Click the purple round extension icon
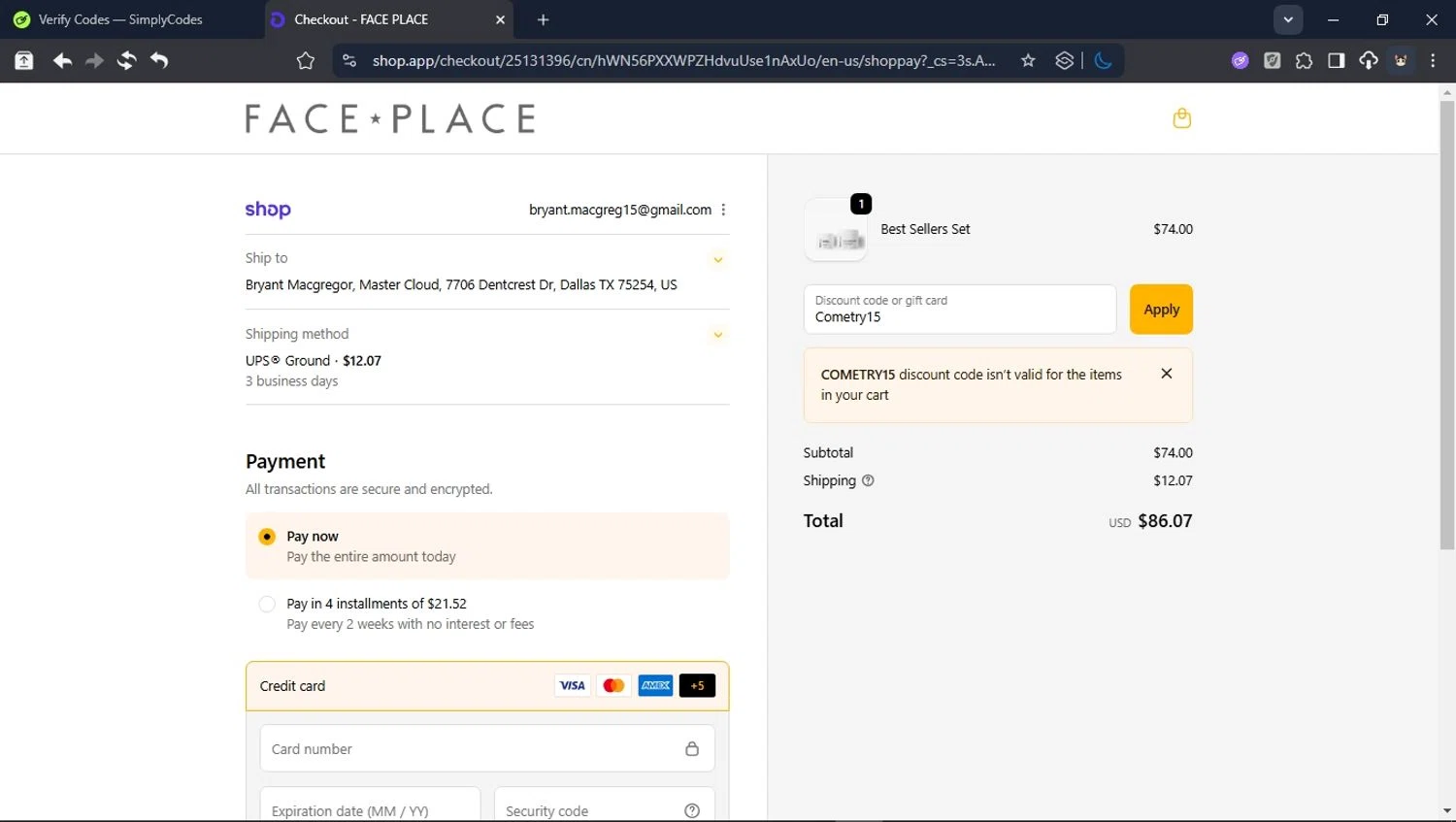 pos(1240,61)
